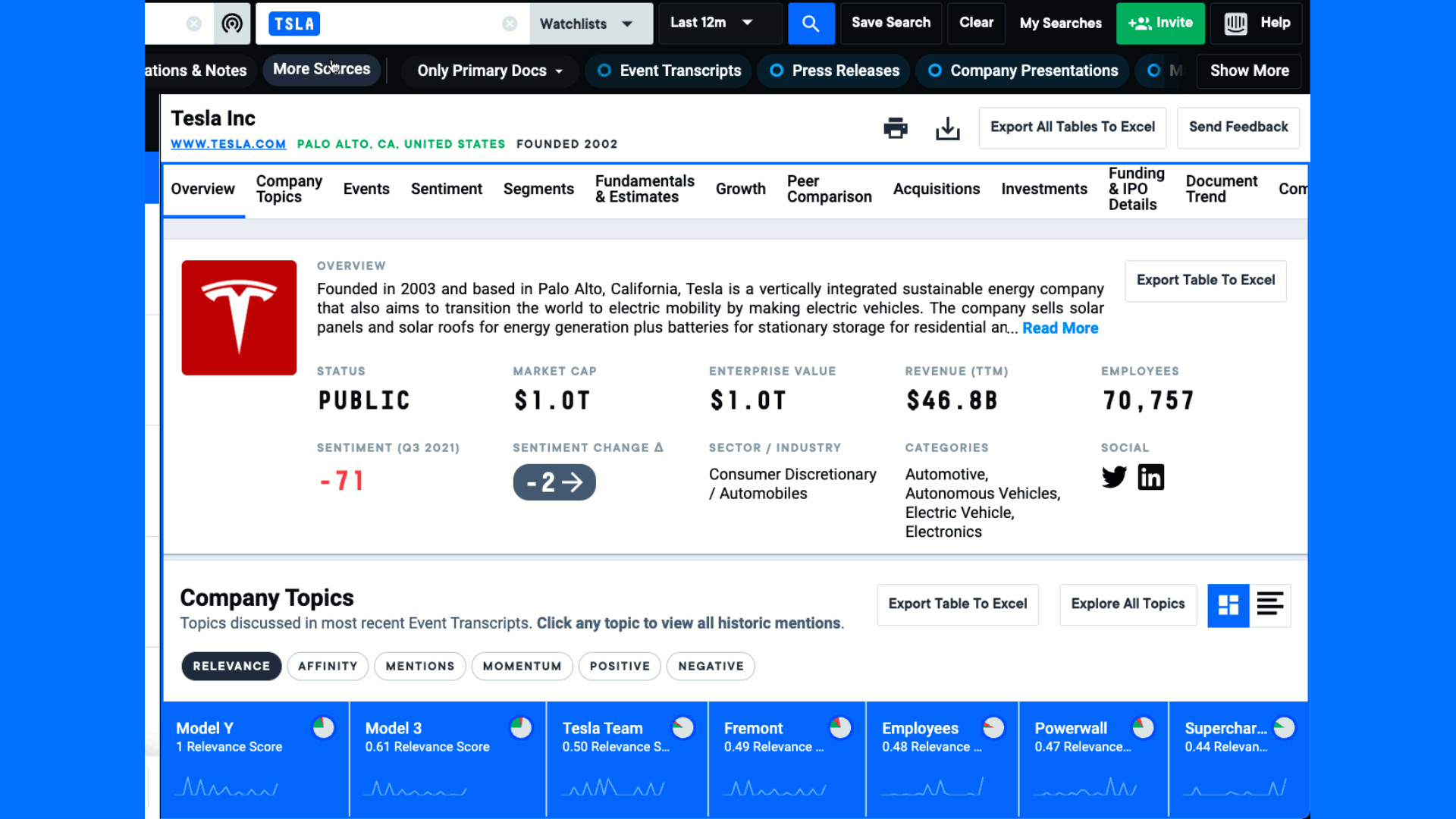Switch topics to grid view

[1228, 604]
